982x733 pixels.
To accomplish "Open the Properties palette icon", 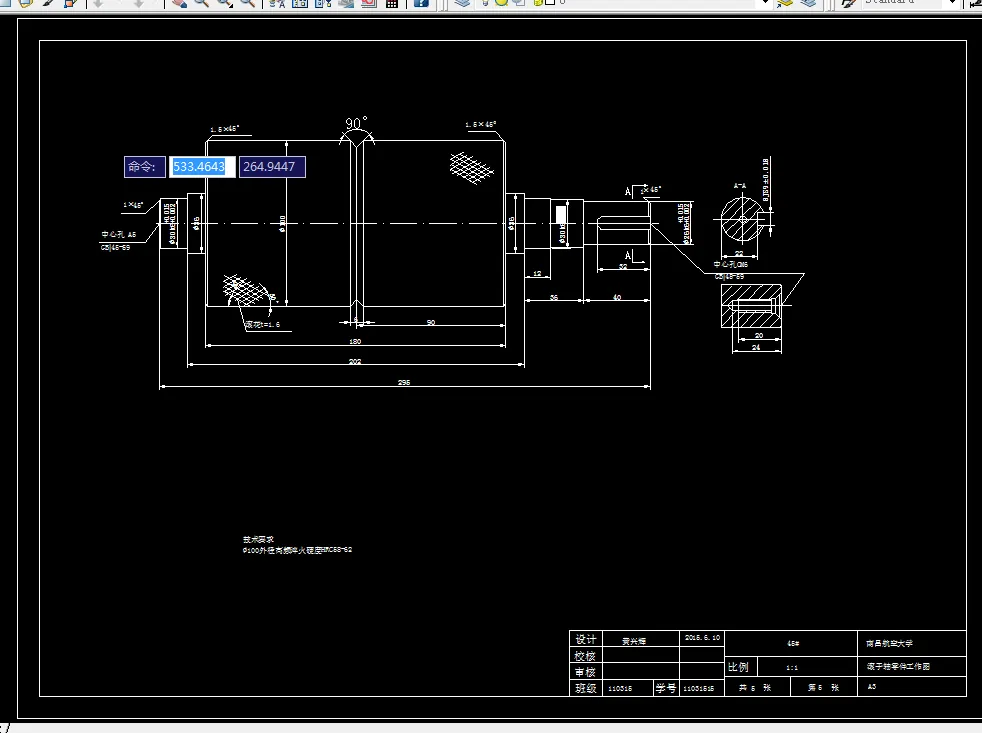I will coord(277,3).
